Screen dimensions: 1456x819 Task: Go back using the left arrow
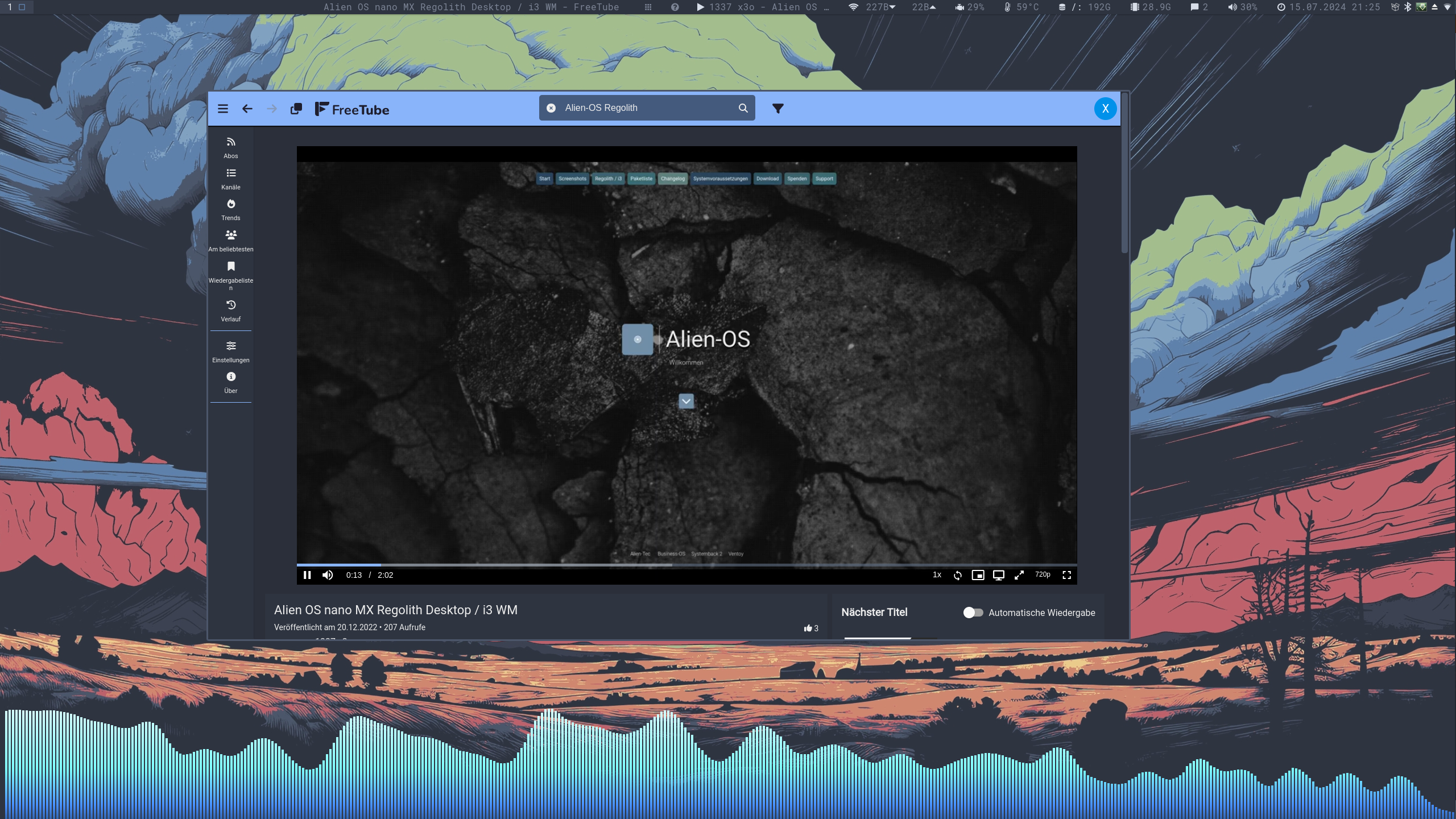pyautogui.click(x=247, y=109)
